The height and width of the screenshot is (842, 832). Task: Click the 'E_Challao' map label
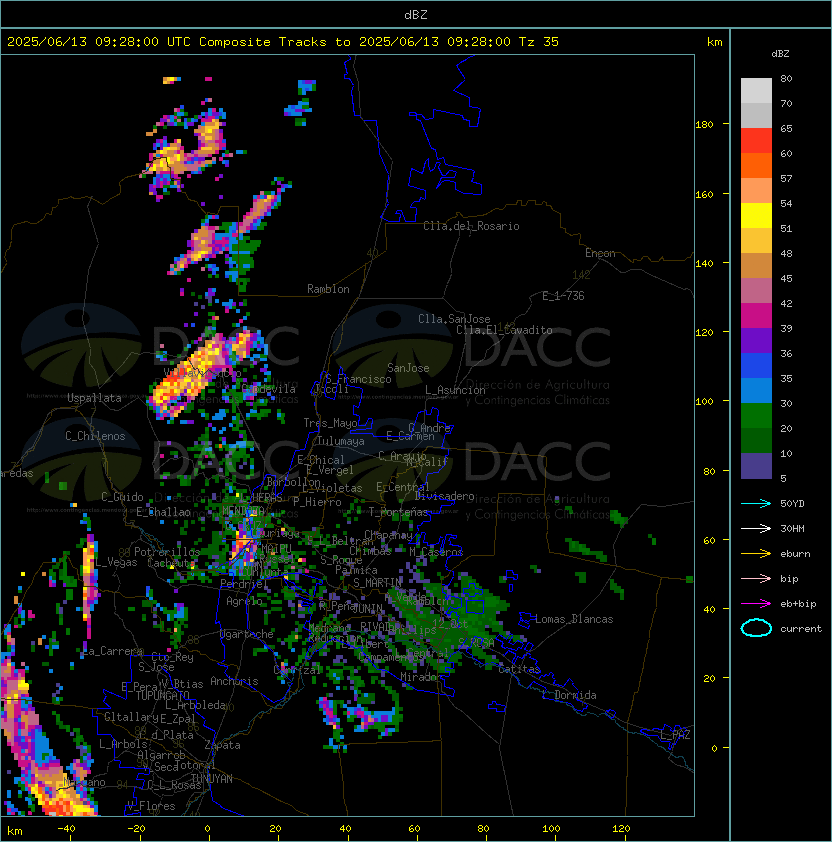click(x=163, y=512)
